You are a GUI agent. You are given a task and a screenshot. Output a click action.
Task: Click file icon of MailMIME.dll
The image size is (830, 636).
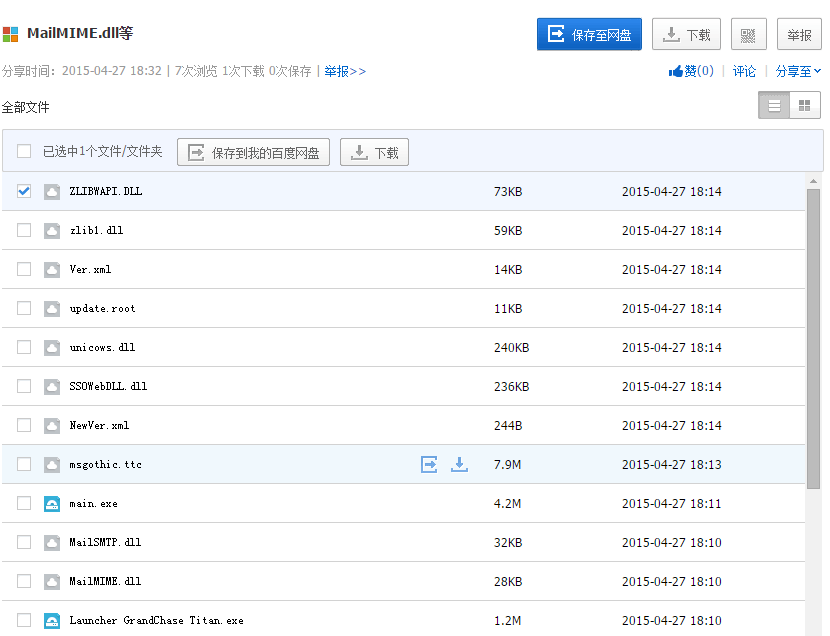(x=52, y=582)
